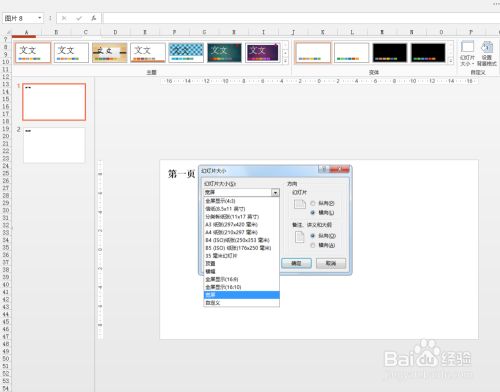The height and width of the screenshot is (392, 500).
Task: Choose 信纸(8.5x11 英寸) from the size list
Action: (241, 209)
